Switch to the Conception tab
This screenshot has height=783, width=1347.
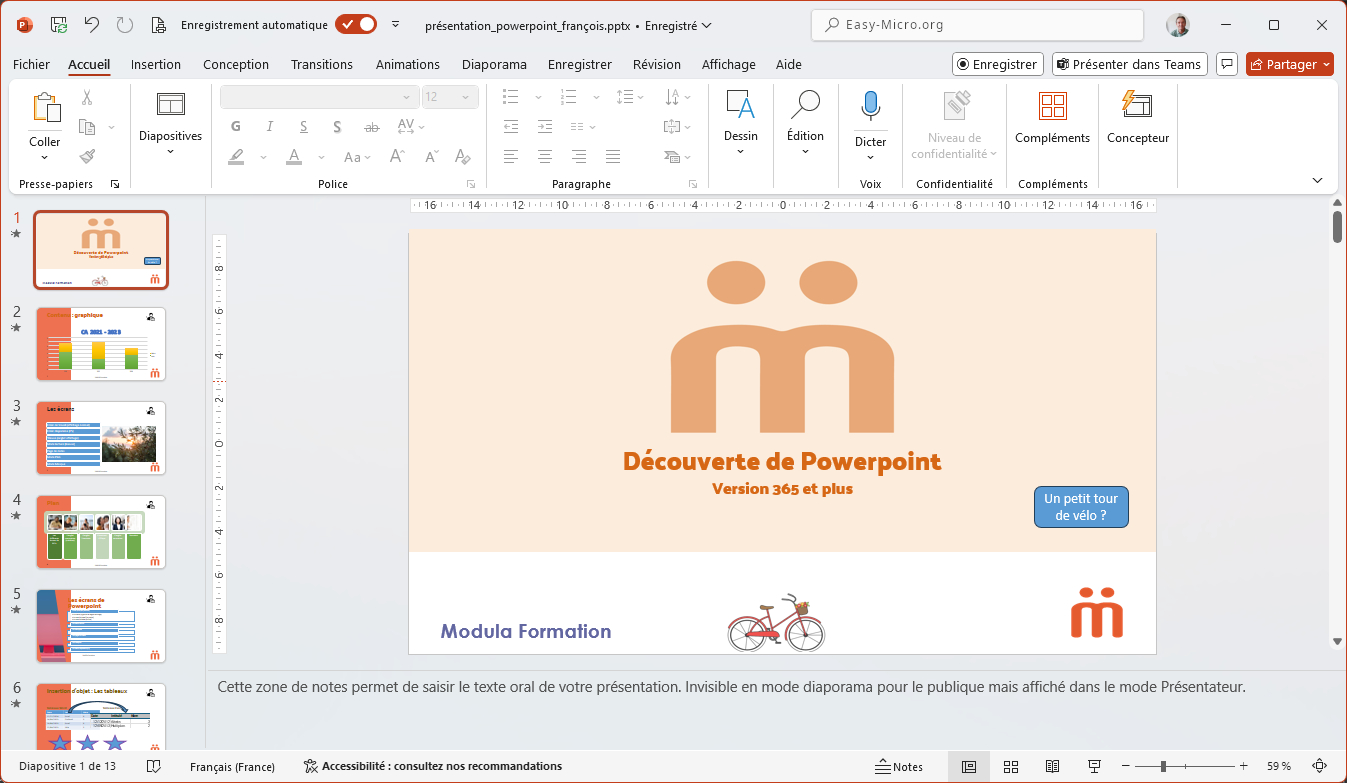click(x=236, y=64)
